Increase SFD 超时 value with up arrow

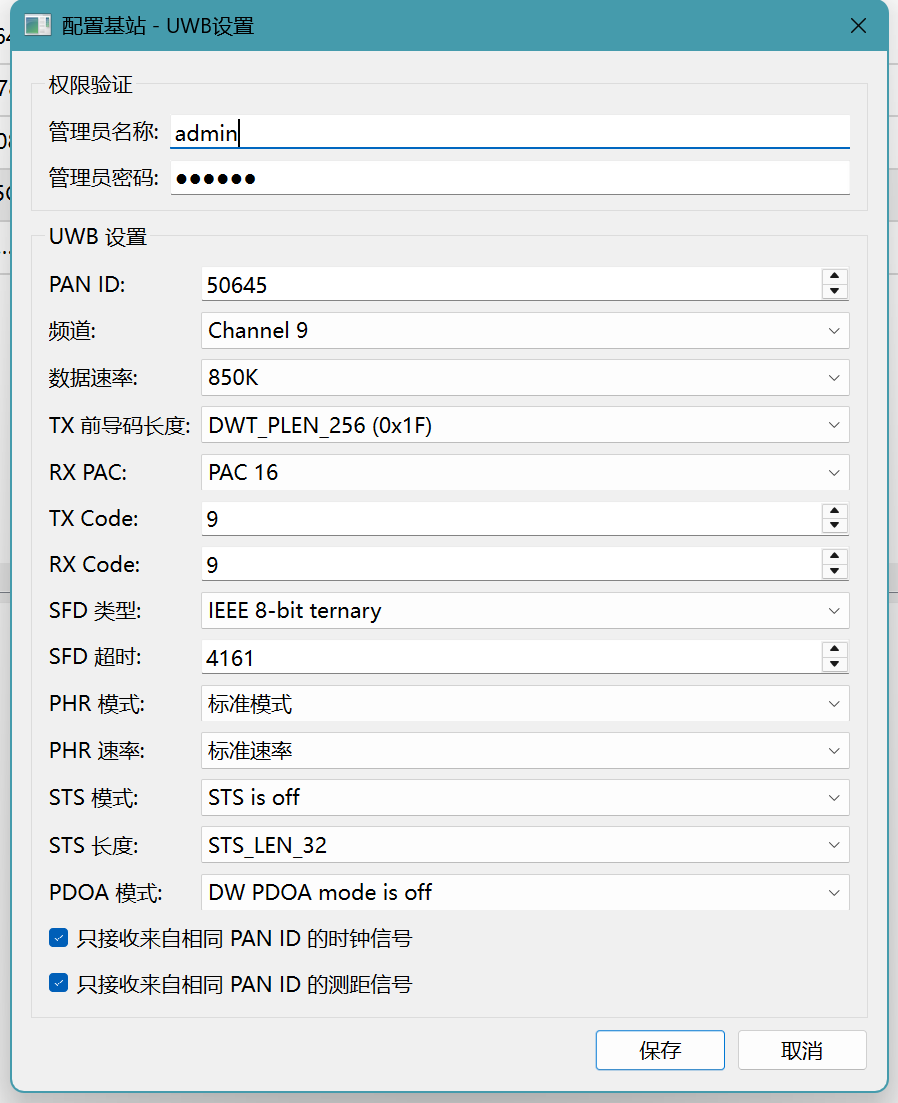coord(834,650)
